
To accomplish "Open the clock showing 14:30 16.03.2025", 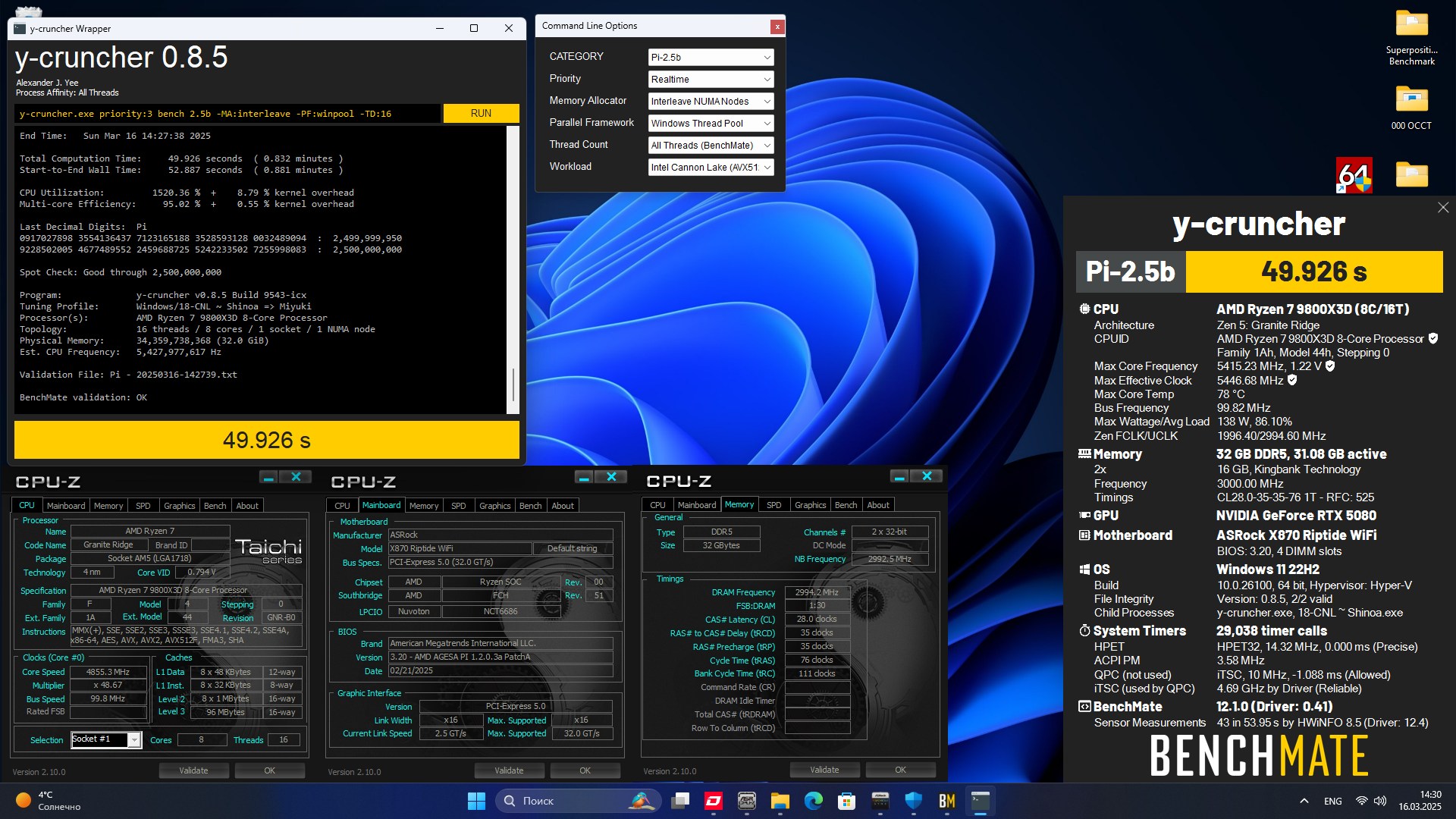I will [1420, 801].
